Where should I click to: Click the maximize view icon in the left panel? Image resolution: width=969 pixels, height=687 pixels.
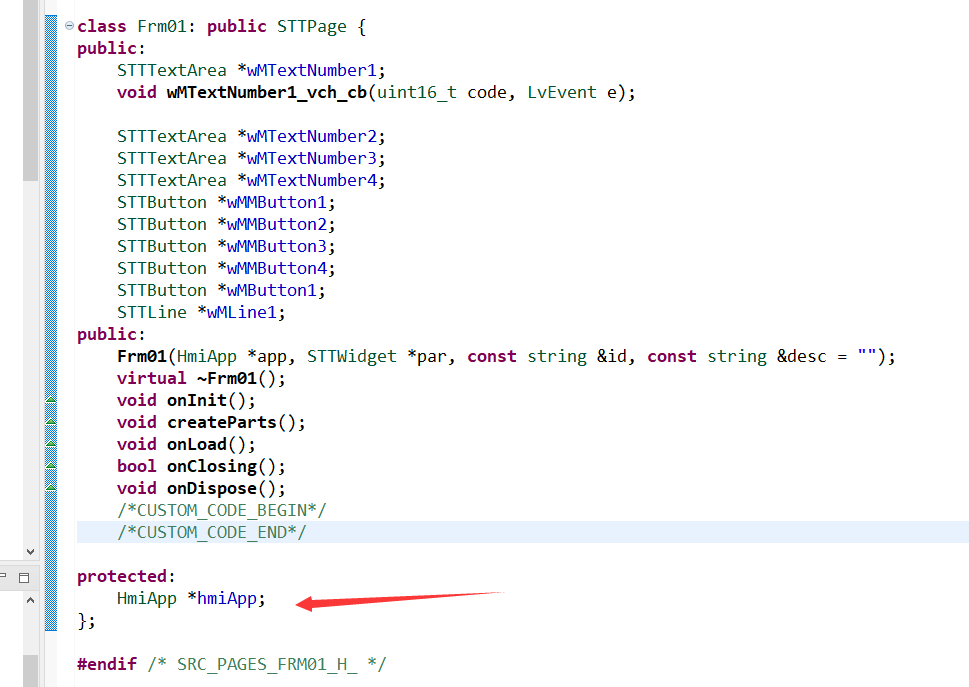pos(24,578)
